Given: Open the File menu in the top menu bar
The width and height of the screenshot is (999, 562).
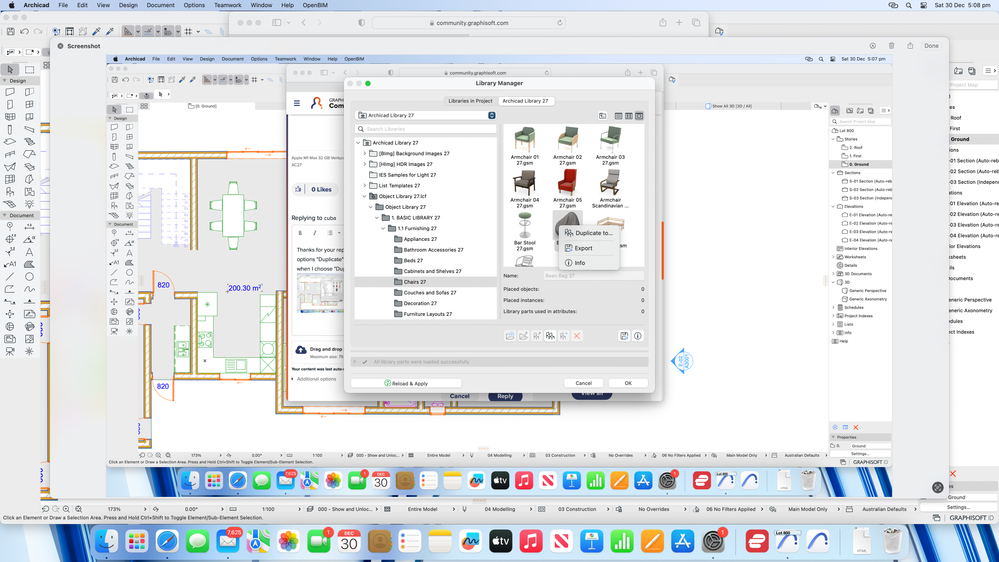Looking at the screenshot, I should pos(63,5).
